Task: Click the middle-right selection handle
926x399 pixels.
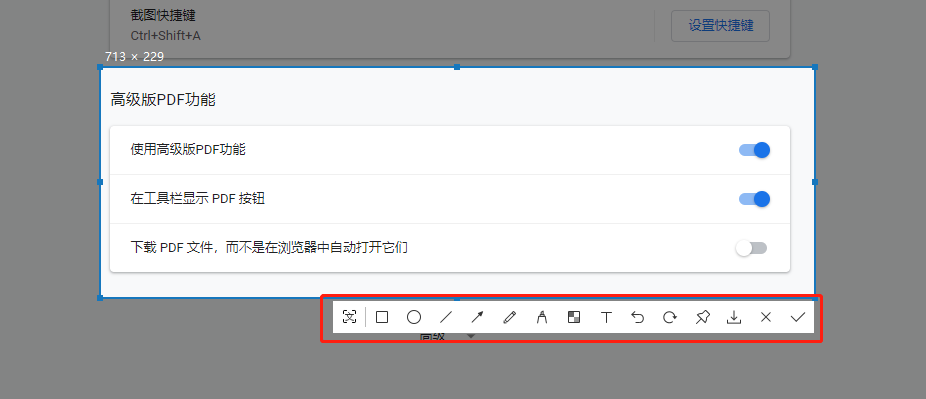Action: [815, 182]
